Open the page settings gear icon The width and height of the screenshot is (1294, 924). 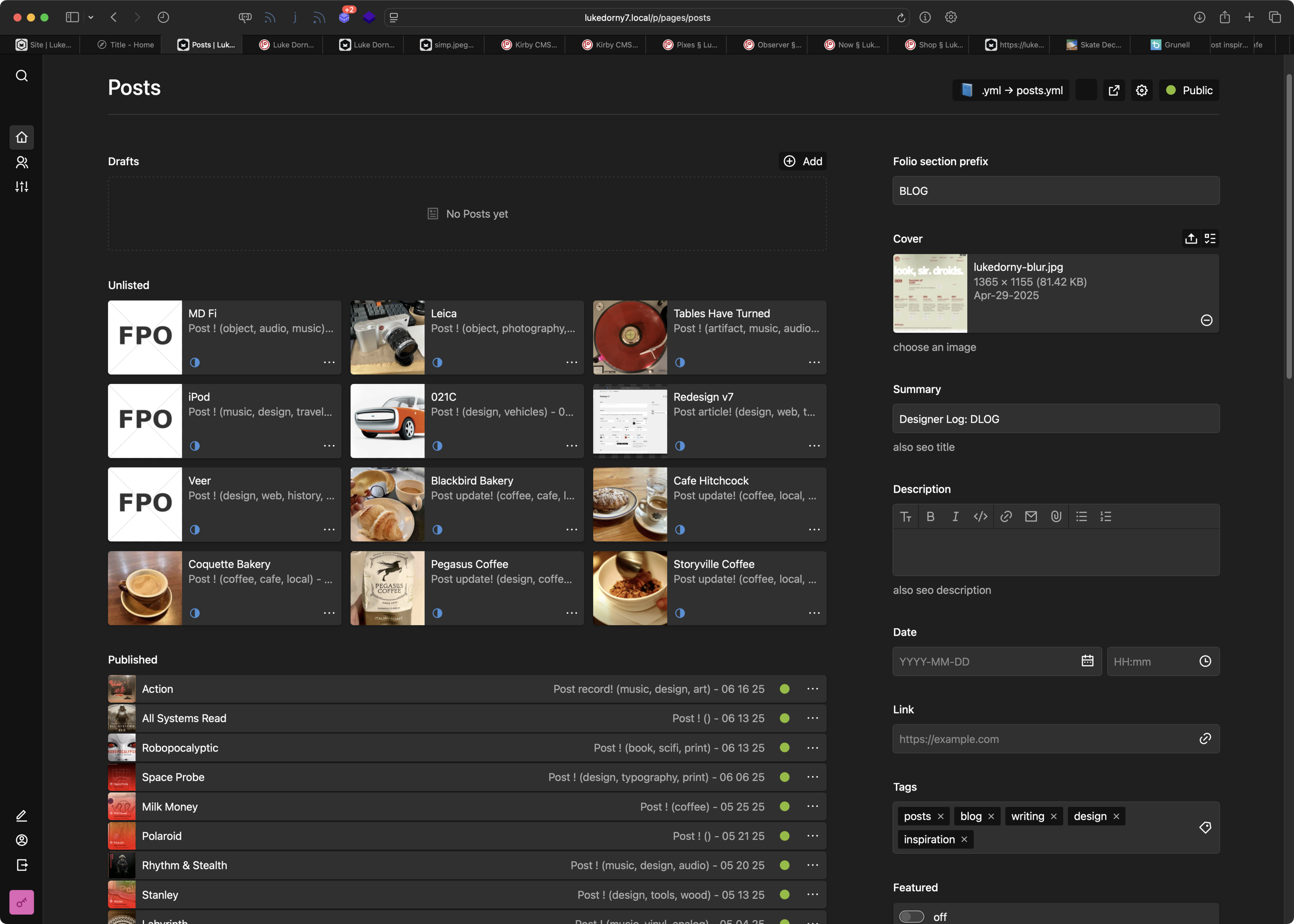(1142, 90)
